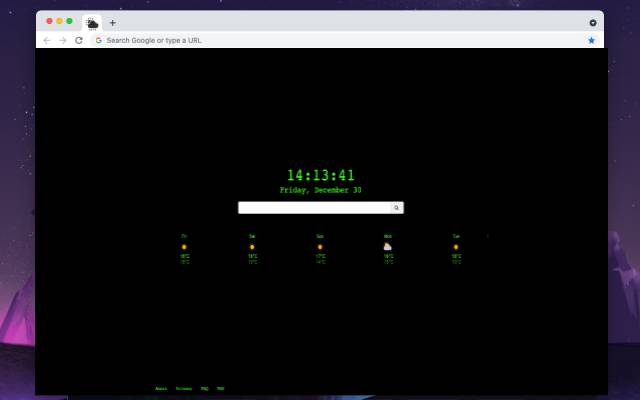Click the Sat day label in forecast
This screenshot has width=640, height=400.
(252, 236)
